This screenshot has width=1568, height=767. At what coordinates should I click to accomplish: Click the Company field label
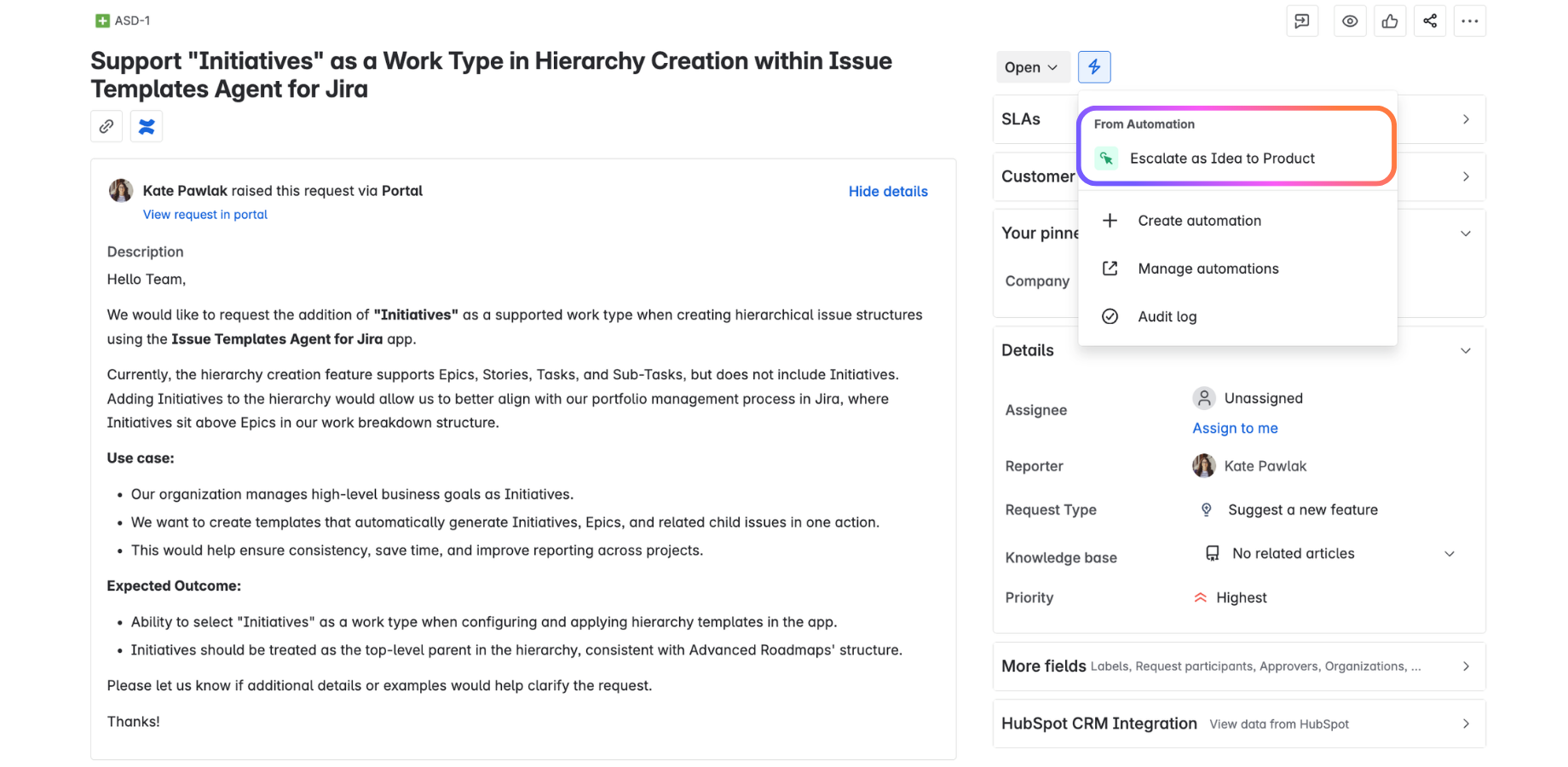click(x=1037, y=280)
